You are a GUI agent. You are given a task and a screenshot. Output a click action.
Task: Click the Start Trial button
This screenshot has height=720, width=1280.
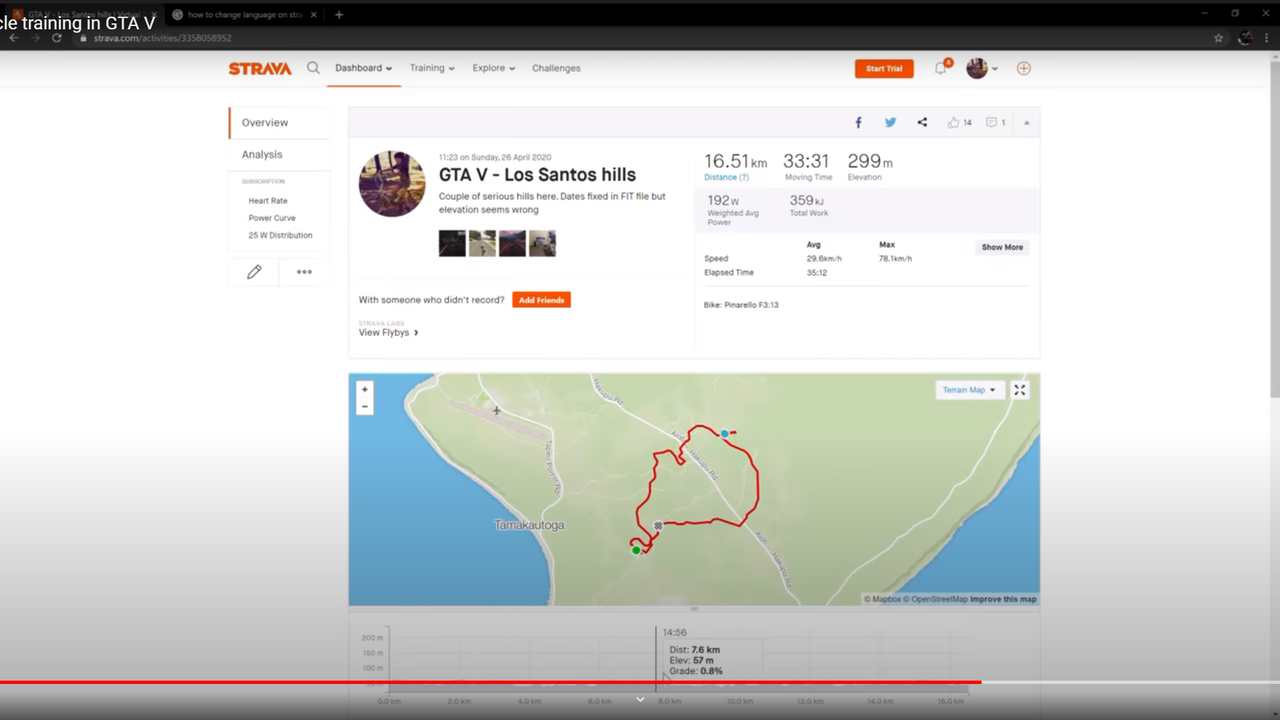coord(884,68)
